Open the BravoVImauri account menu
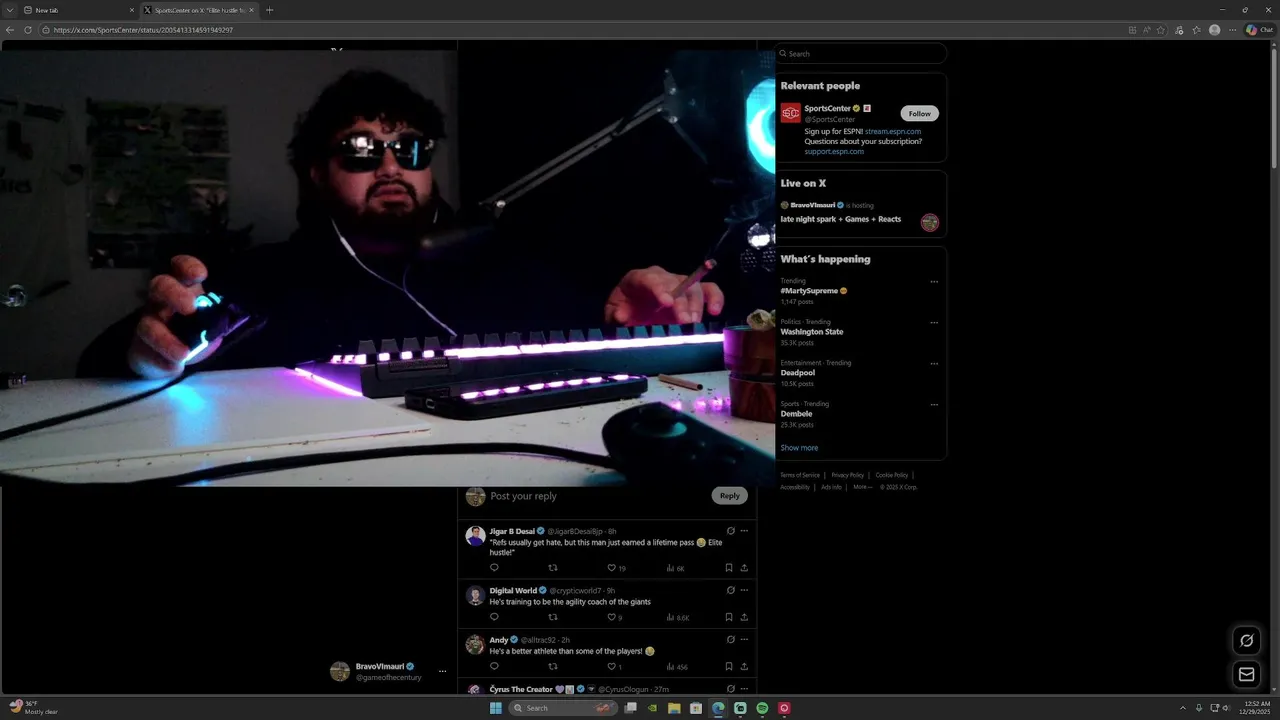 click(x=390, y=671)
